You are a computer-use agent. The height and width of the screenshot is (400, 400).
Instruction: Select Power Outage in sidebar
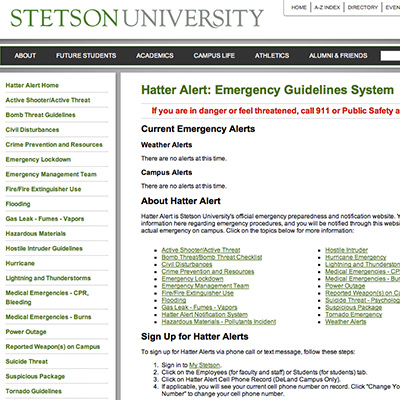coord(26,332)
